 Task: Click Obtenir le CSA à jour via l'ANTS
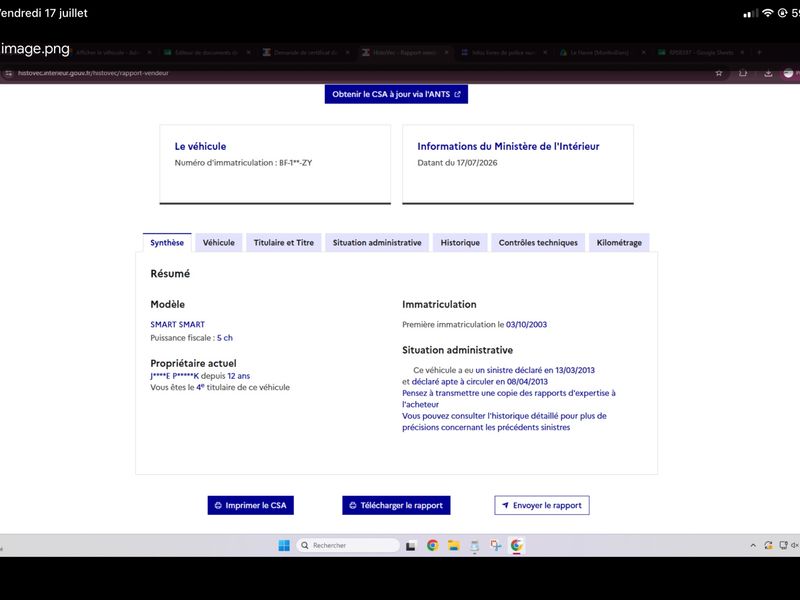click(x=396, y=94)
